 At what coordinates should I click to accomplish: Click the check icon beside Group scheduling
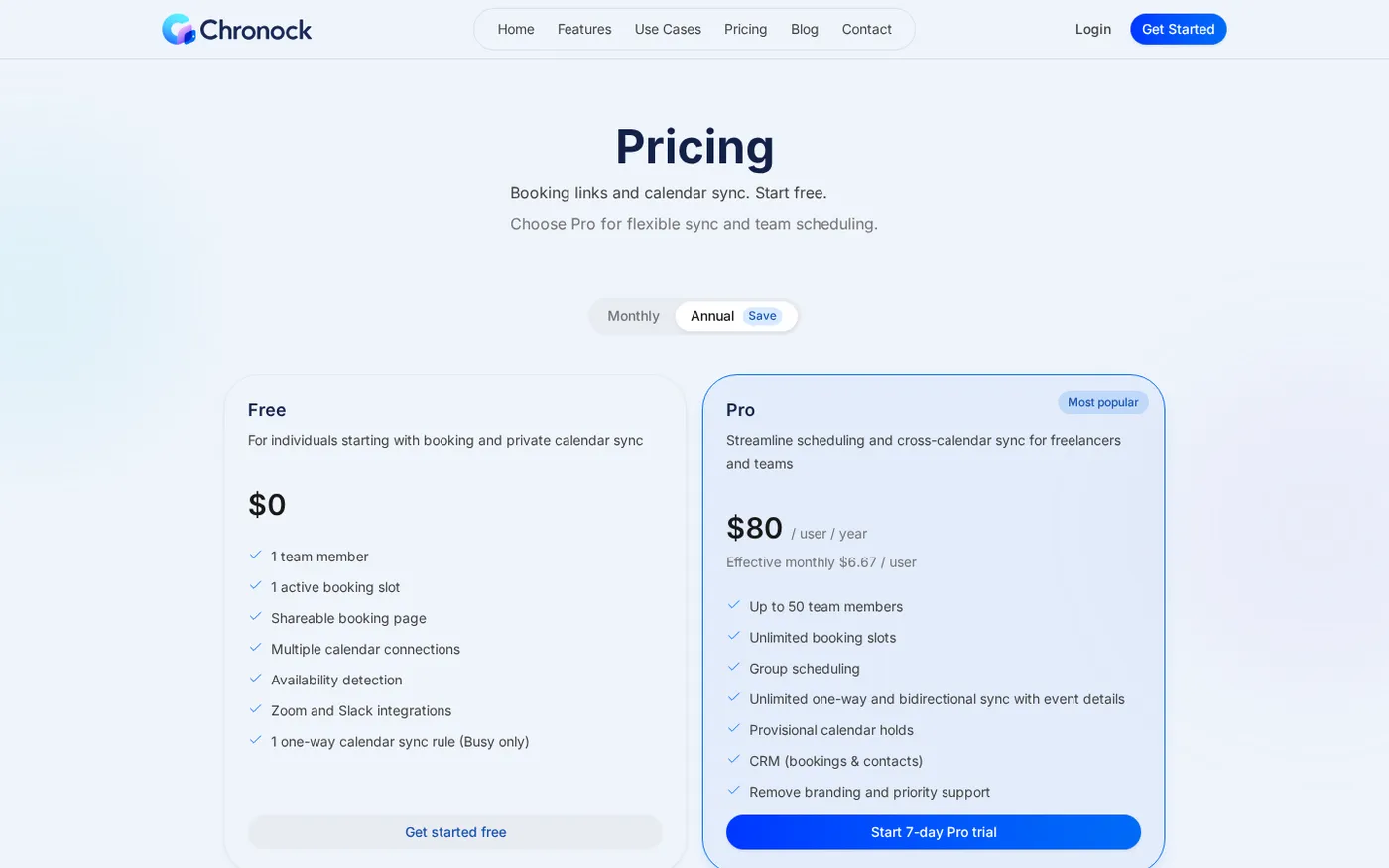[x=734, y=667]
